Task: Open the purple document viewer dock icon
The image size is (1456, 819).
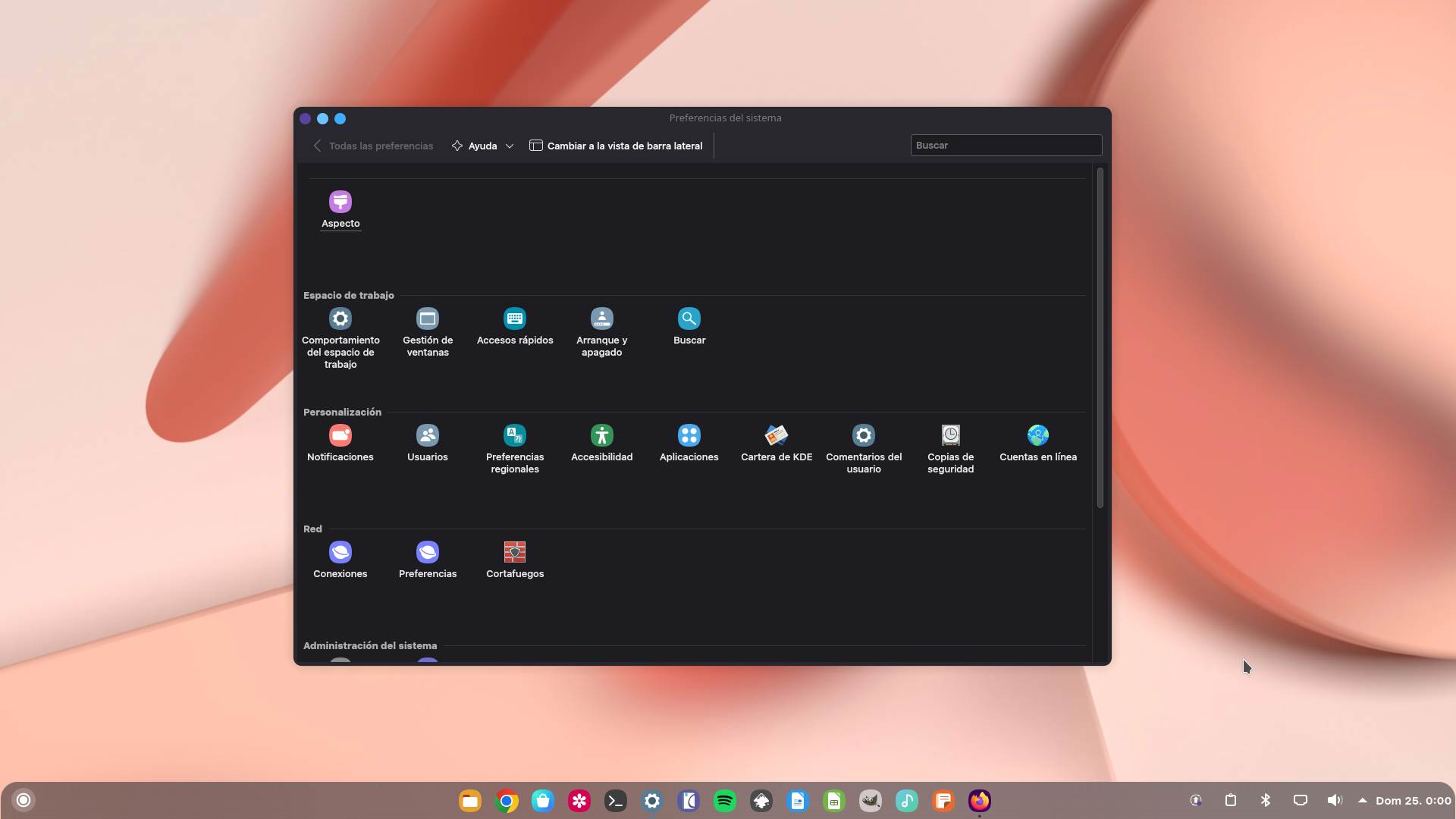Action: (689, 801)
